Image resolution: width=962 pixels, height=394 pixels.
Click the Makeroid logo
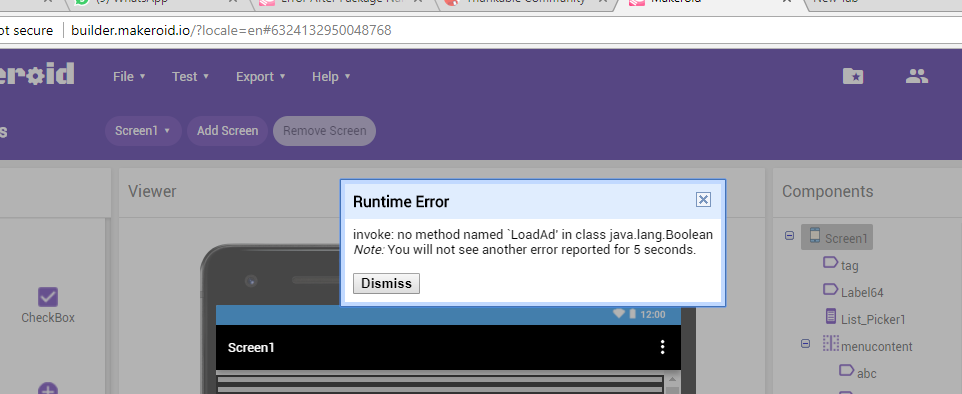(37, 74)
